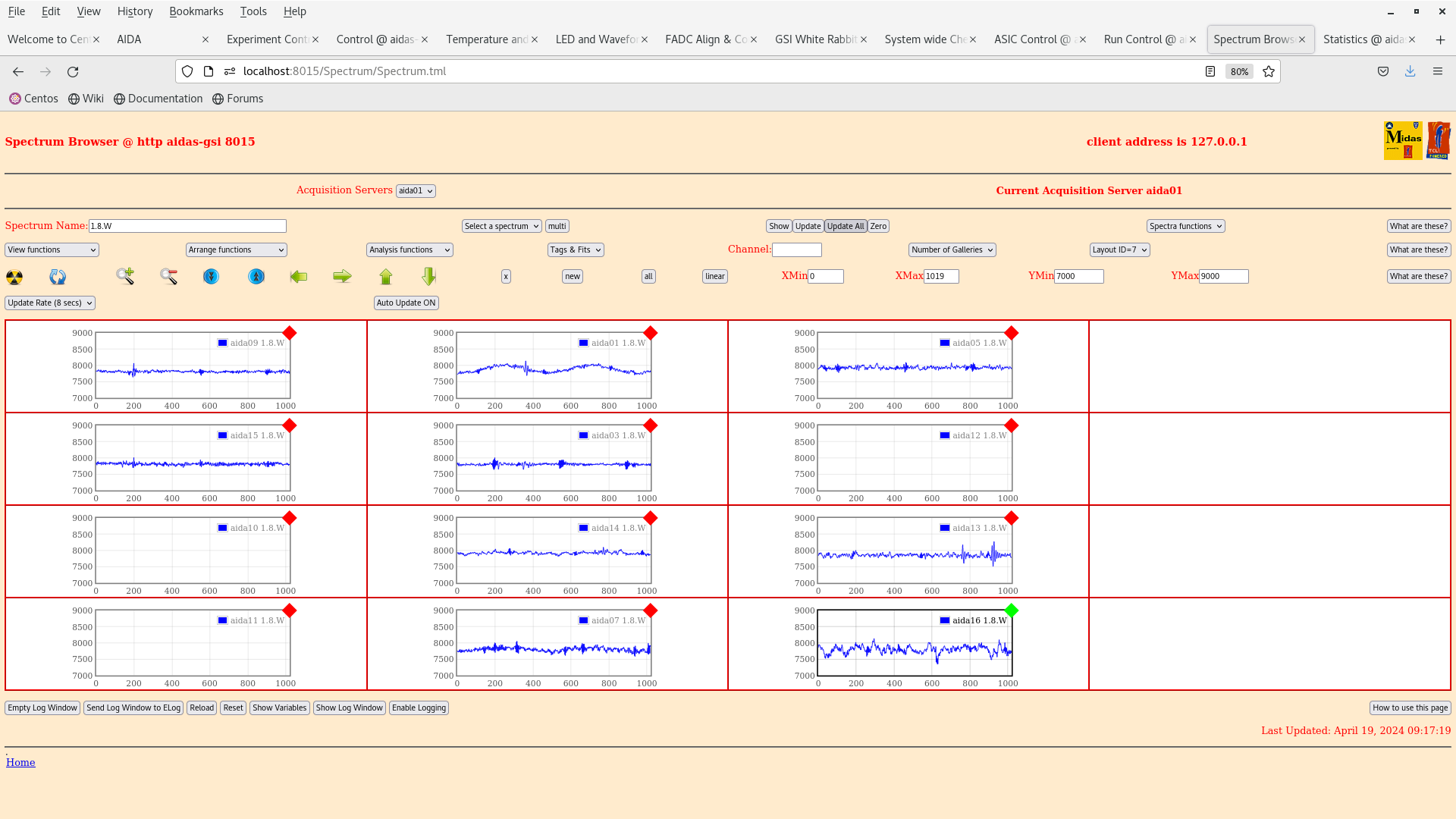Click red diamond marker on aida12 plot
The width and height of the screenshot is (1456, 819).
(x=1012, y=425)
